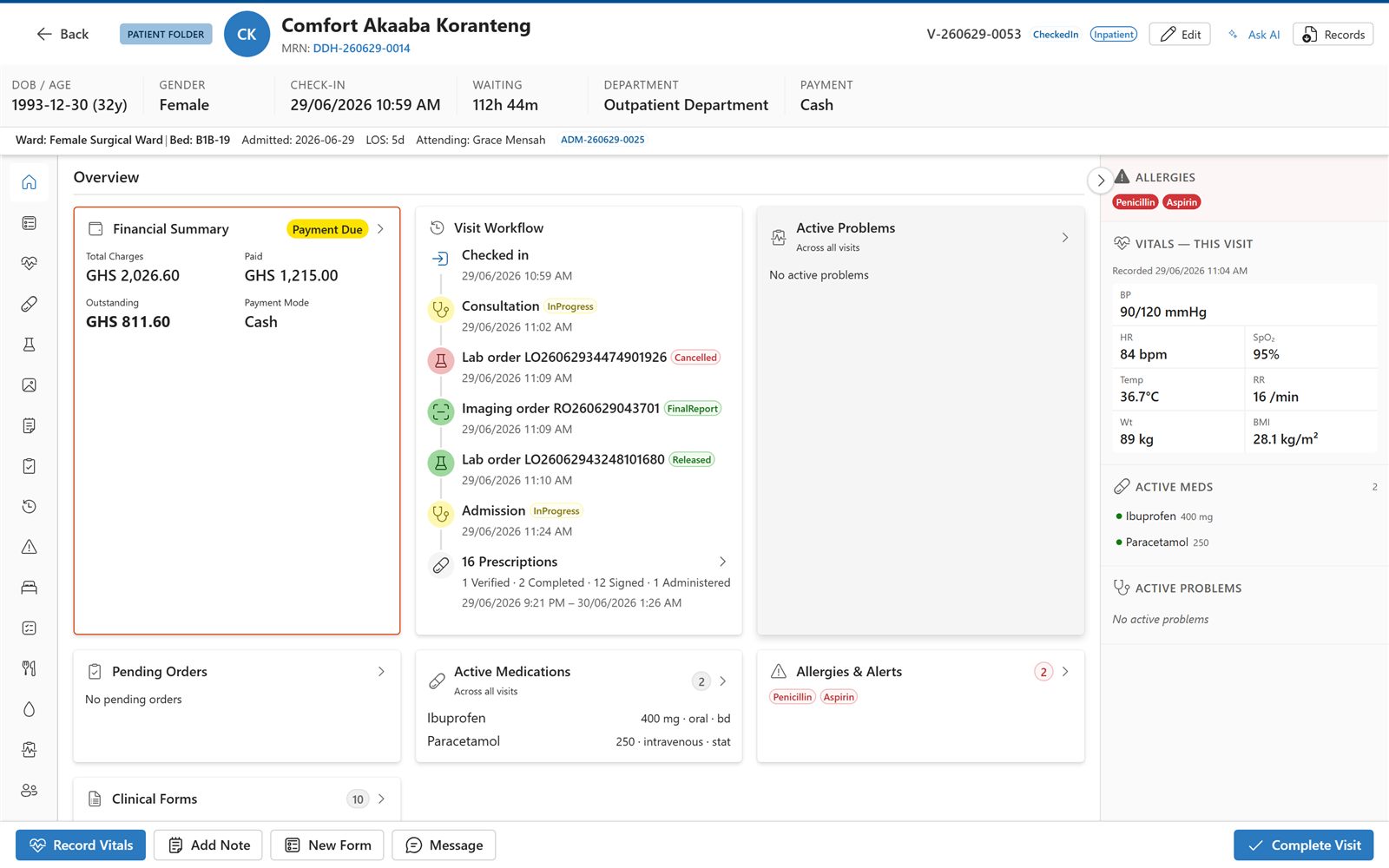The height and width of the screenshot is (868, 1389).
Task: Click the Admission stethoscope workflow icon
Action: point(441,514)
